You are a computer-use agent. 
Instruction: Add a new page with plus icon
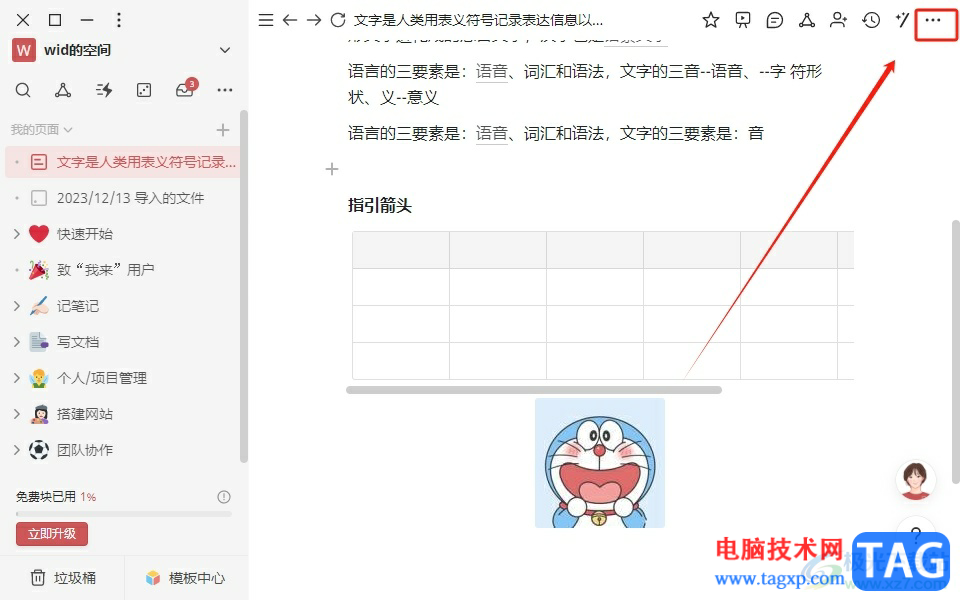(x=223, y=130)
